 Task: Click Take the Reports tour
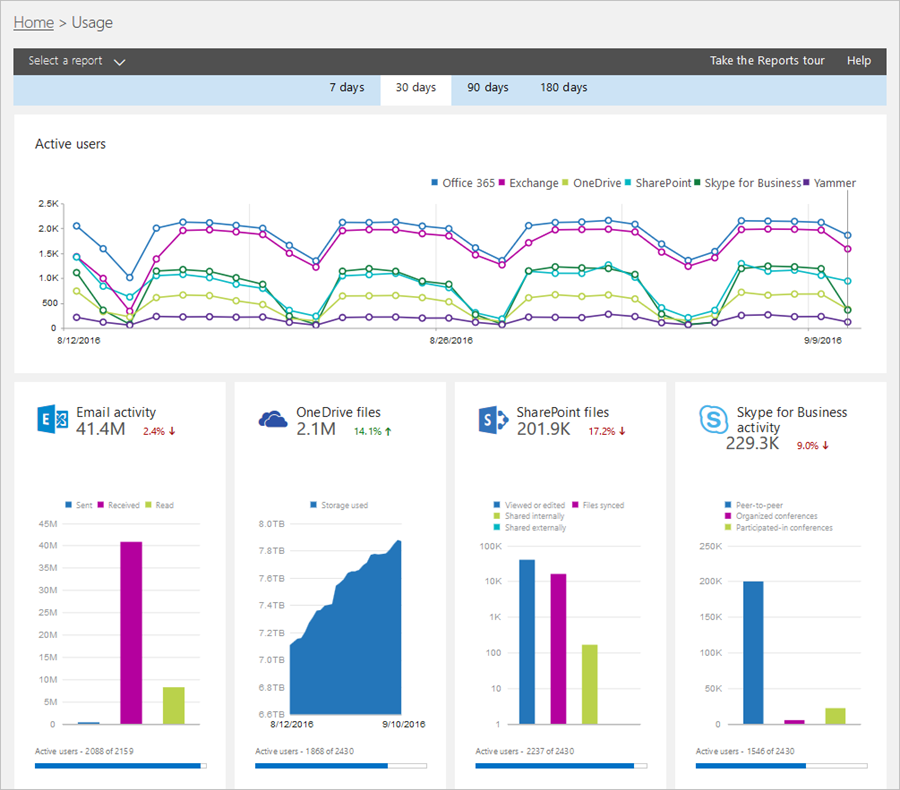point(767,61)
